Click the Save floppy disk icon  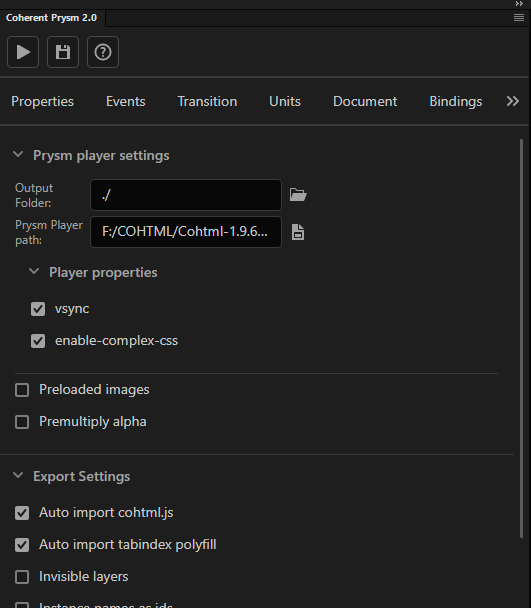pos(63,52)
